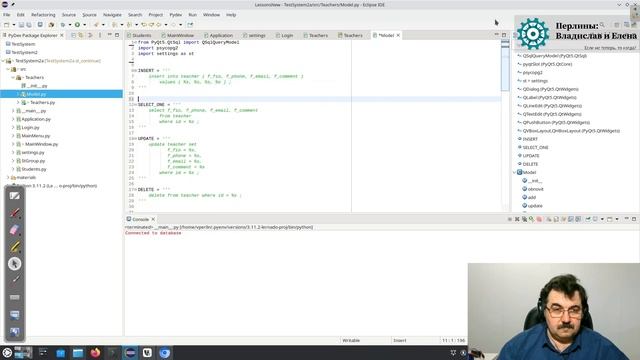The width and height of the screenshot is (640, 360).
Task: Click the green Run button in toolbar
Action: tap(77, 25)
